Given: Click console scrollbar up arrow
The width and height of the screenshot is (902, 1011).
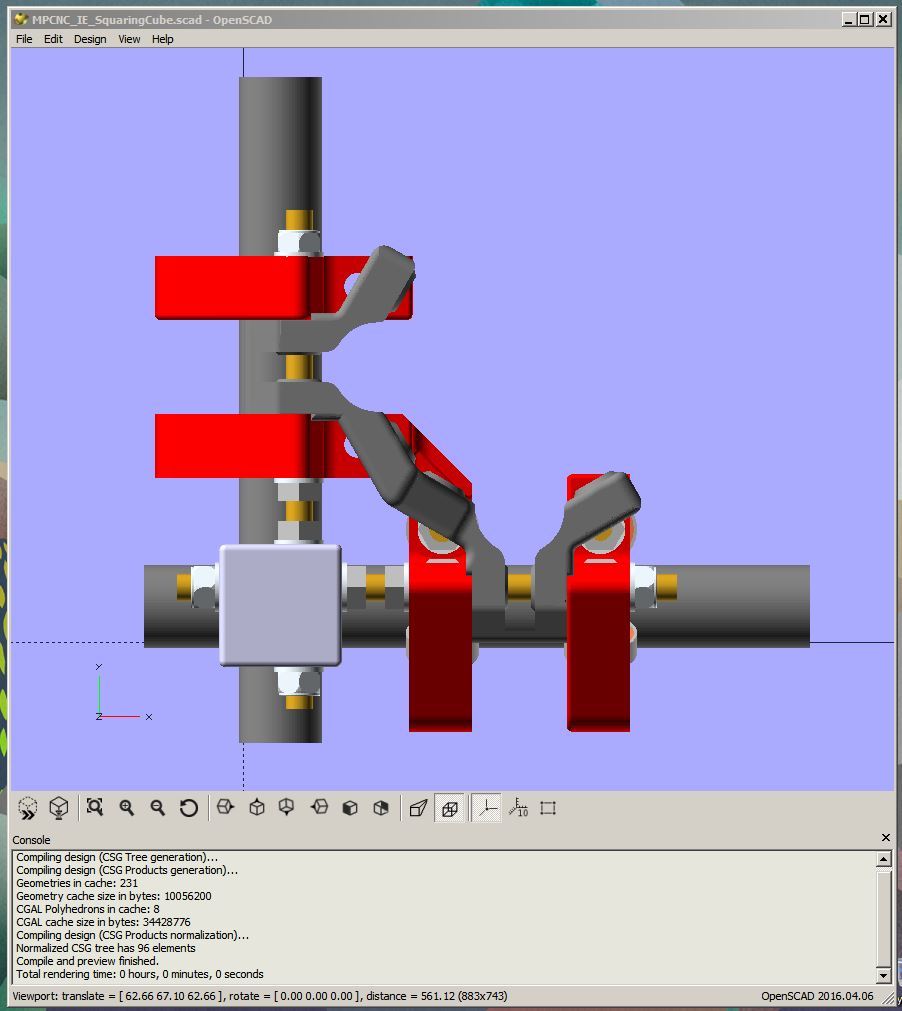Looking at the screenshot, I should pyautogui.click(x=883, y=859).
